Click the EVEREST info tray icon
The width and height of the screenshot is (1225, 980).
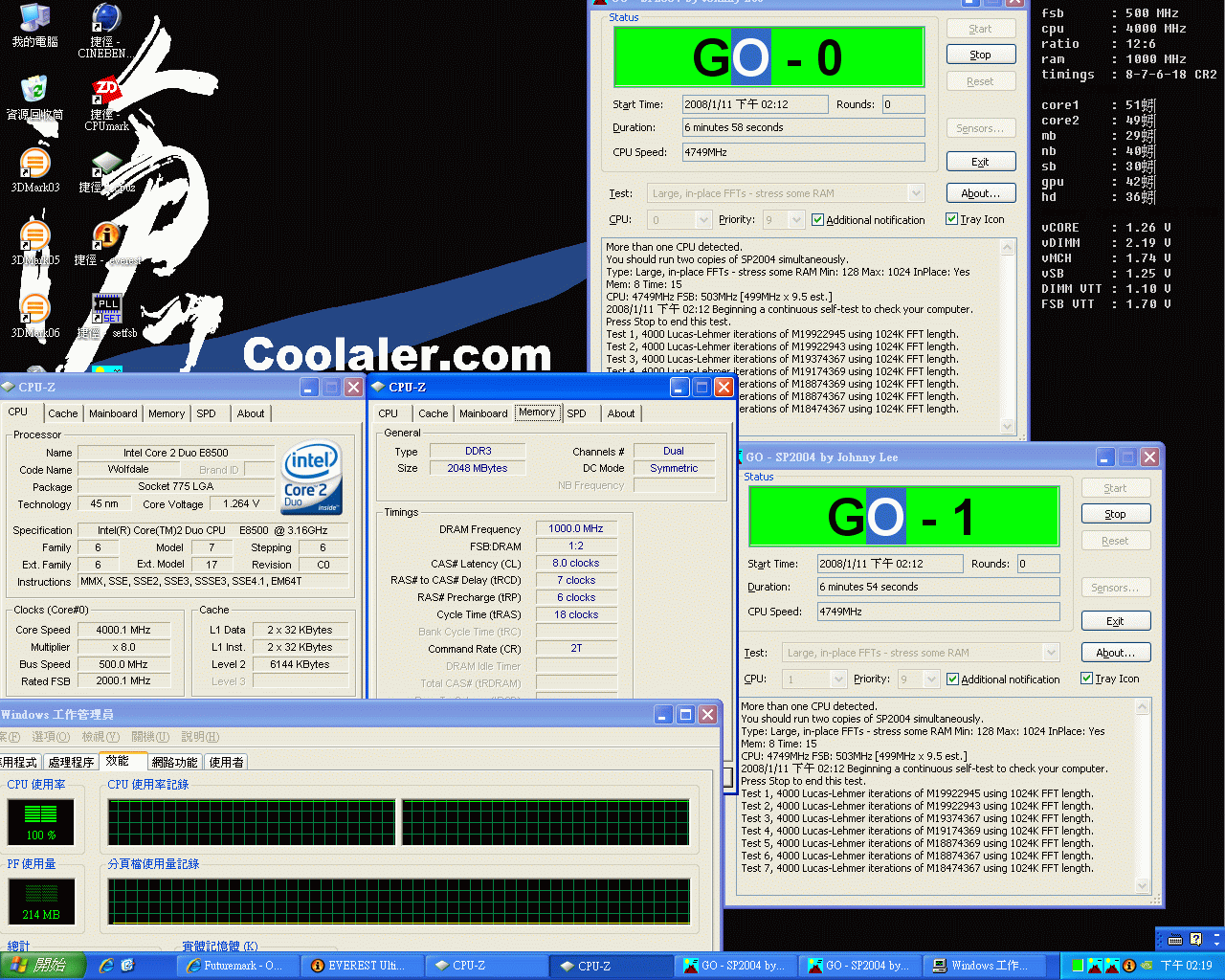[1129, 966]
